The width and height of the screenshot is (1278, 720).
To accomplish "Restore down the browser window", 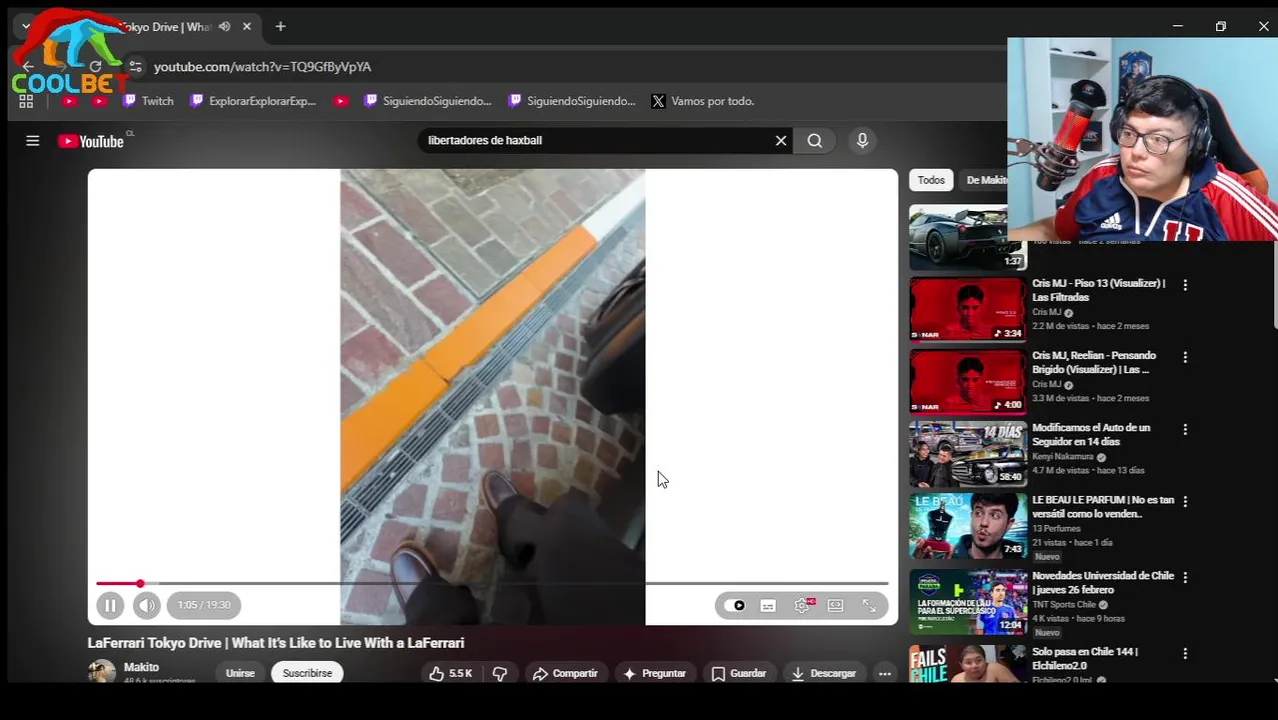I will [x=1220, y=27].
